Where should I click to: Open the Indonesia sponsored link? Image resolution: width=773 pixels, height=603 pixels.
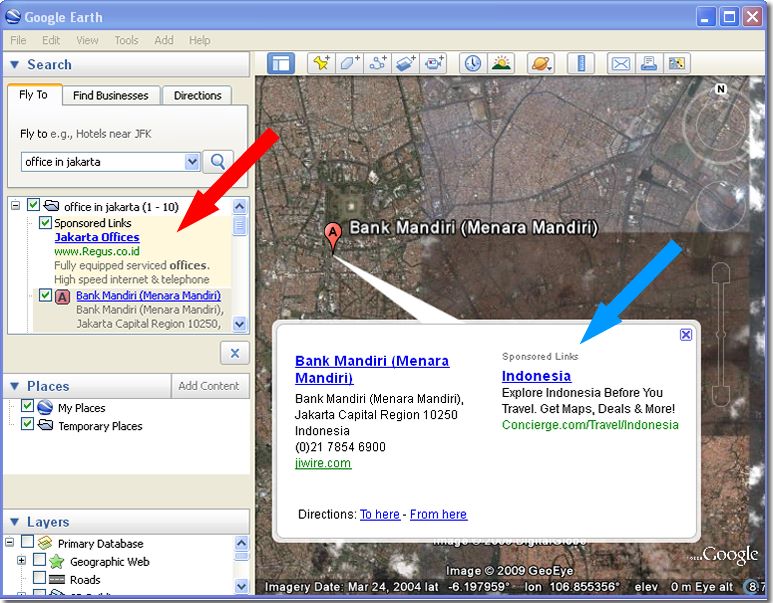536,376
